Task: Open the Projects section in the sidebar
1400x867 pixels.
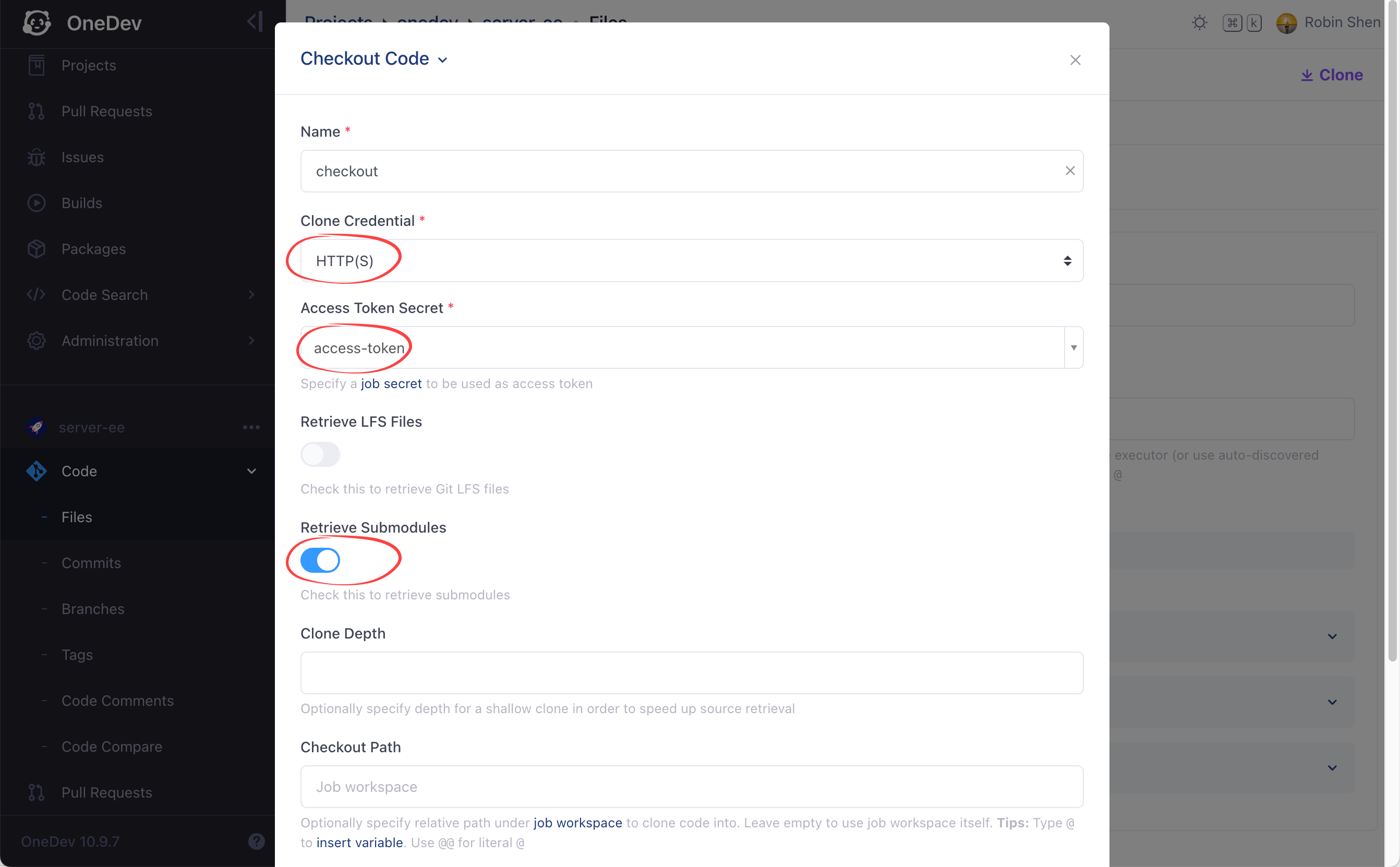Action: pyautogui.click(x=88, y=65)
